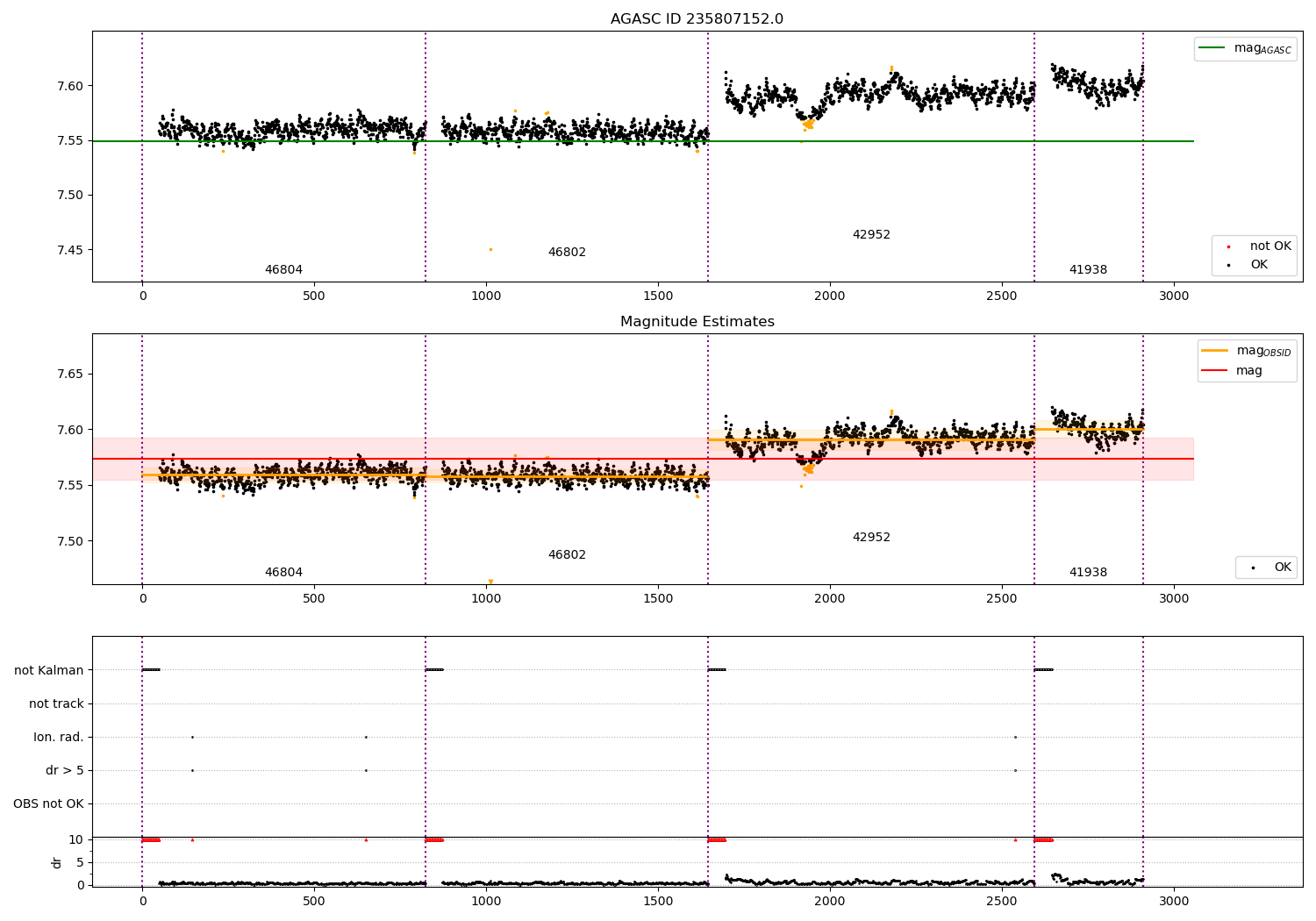This screenshot has width=1316, height=921.
Task: Click the rotated 'dr' axis label
Action: (57, 862)
